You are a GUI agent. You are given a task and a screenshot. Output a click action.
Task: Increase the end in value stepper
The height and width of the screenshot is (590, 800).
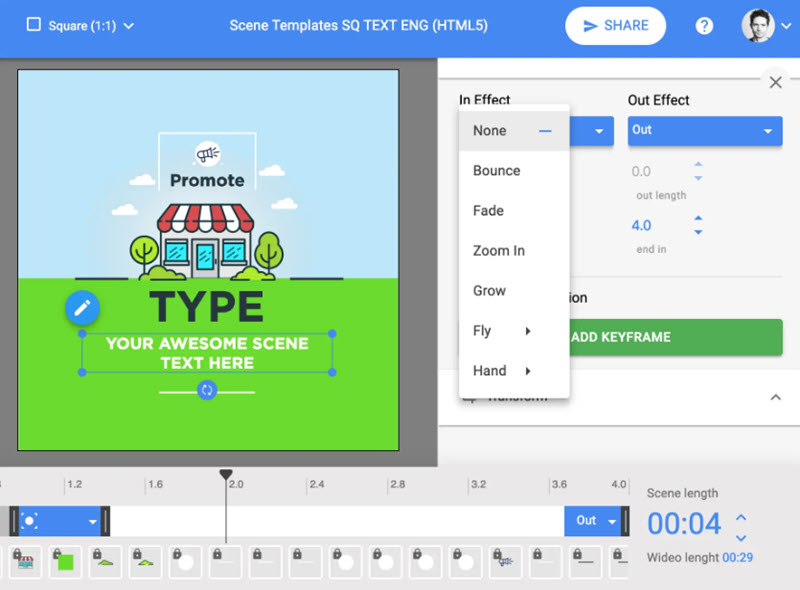pyautogui.click(x=698, y=218)
